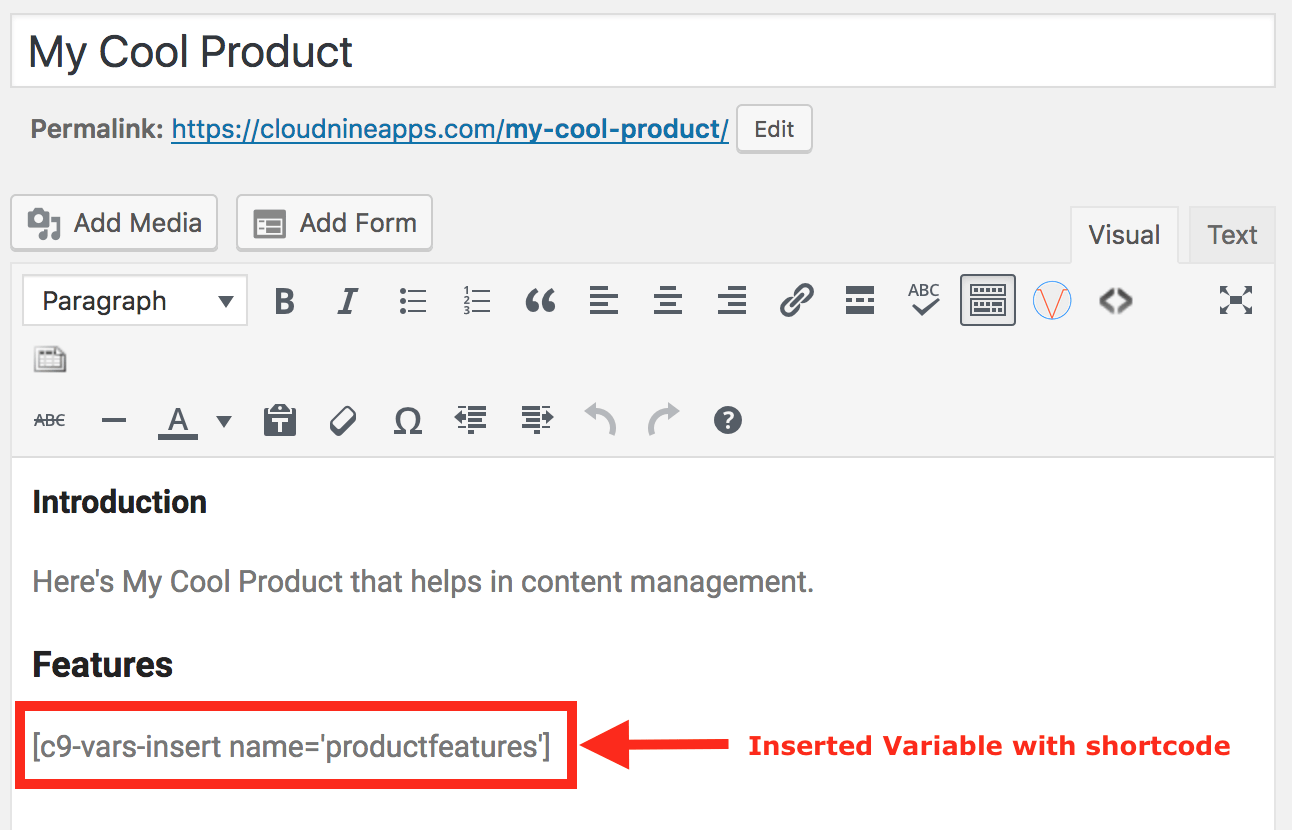Insert the Read More tag
Image resolution: width=1292 pixels, height=830 pixels.
tap(860, 300)
